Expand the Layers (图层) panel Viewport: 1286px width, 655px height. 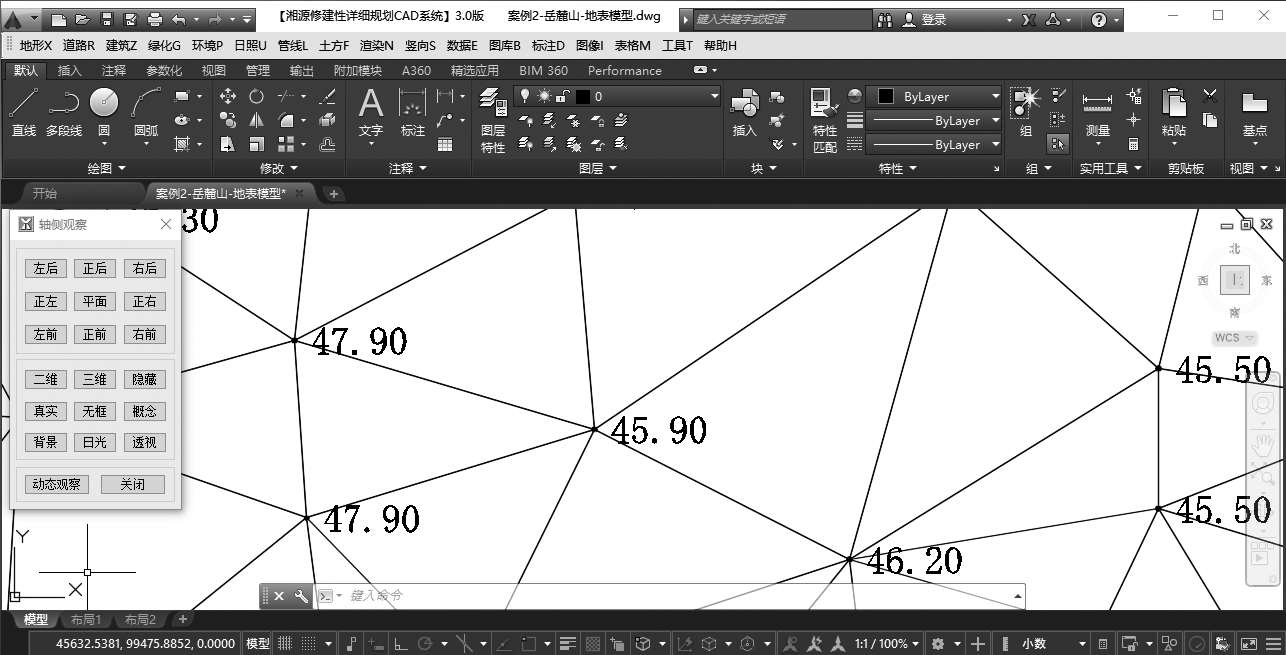[598, 169]
